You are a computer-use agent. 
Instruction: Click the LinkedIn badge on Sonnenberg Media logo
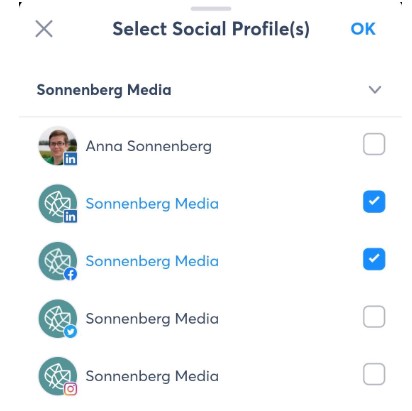[x=70, y=216]
